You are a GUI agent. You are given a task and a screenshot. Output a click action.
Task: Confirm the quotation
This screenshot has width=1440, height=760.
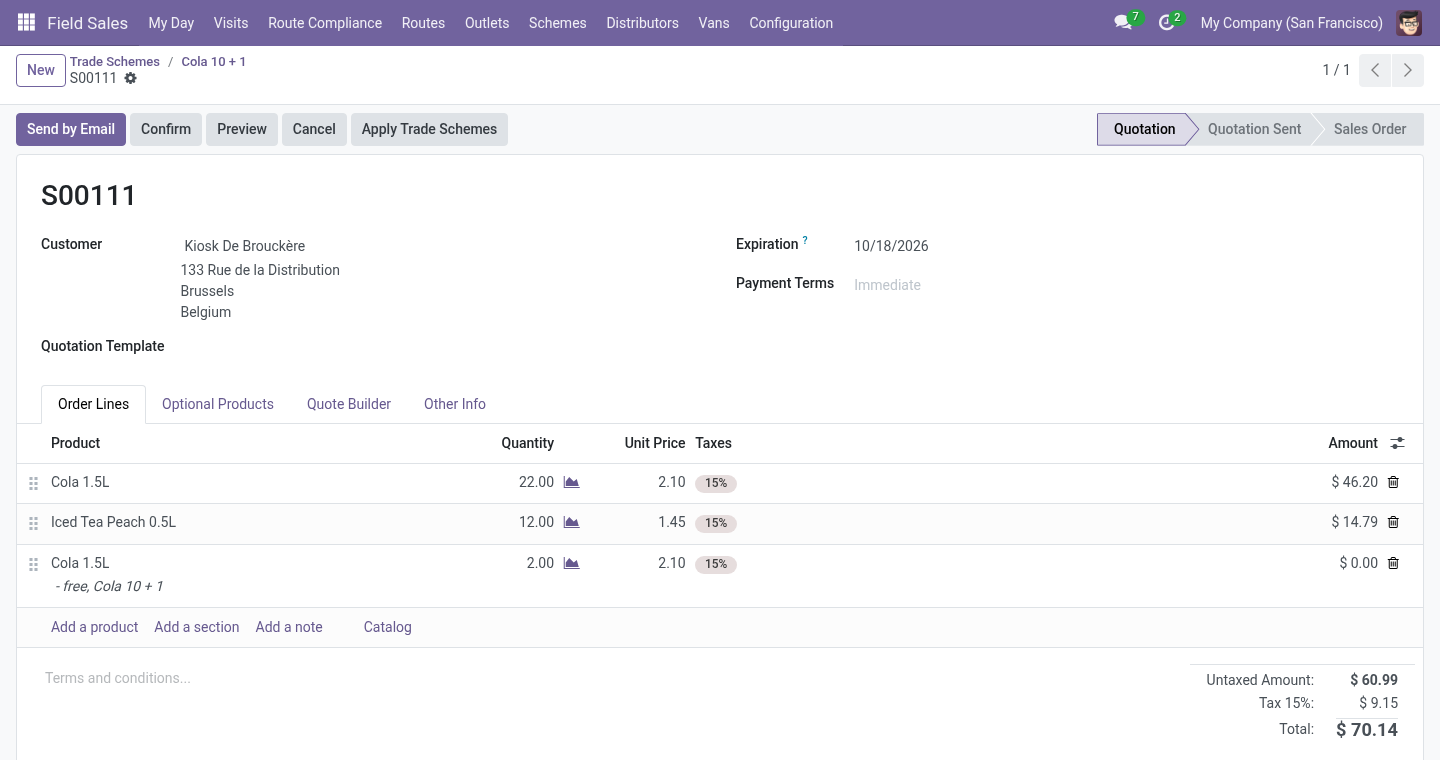(166, 129)
